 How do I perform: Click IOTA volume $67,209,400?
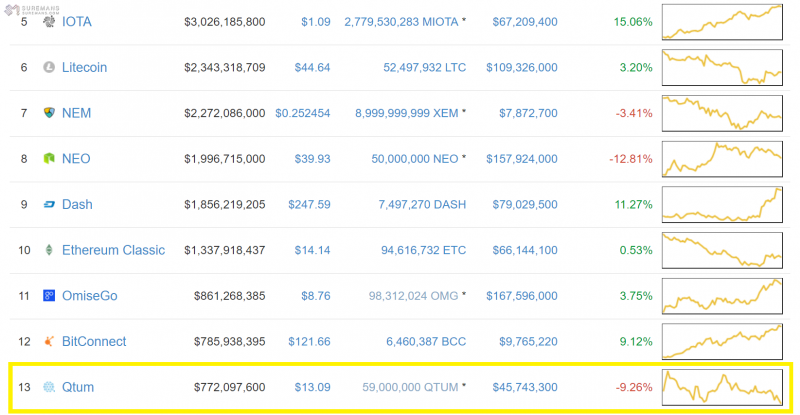pyautogui.click(x=525, y=22)
